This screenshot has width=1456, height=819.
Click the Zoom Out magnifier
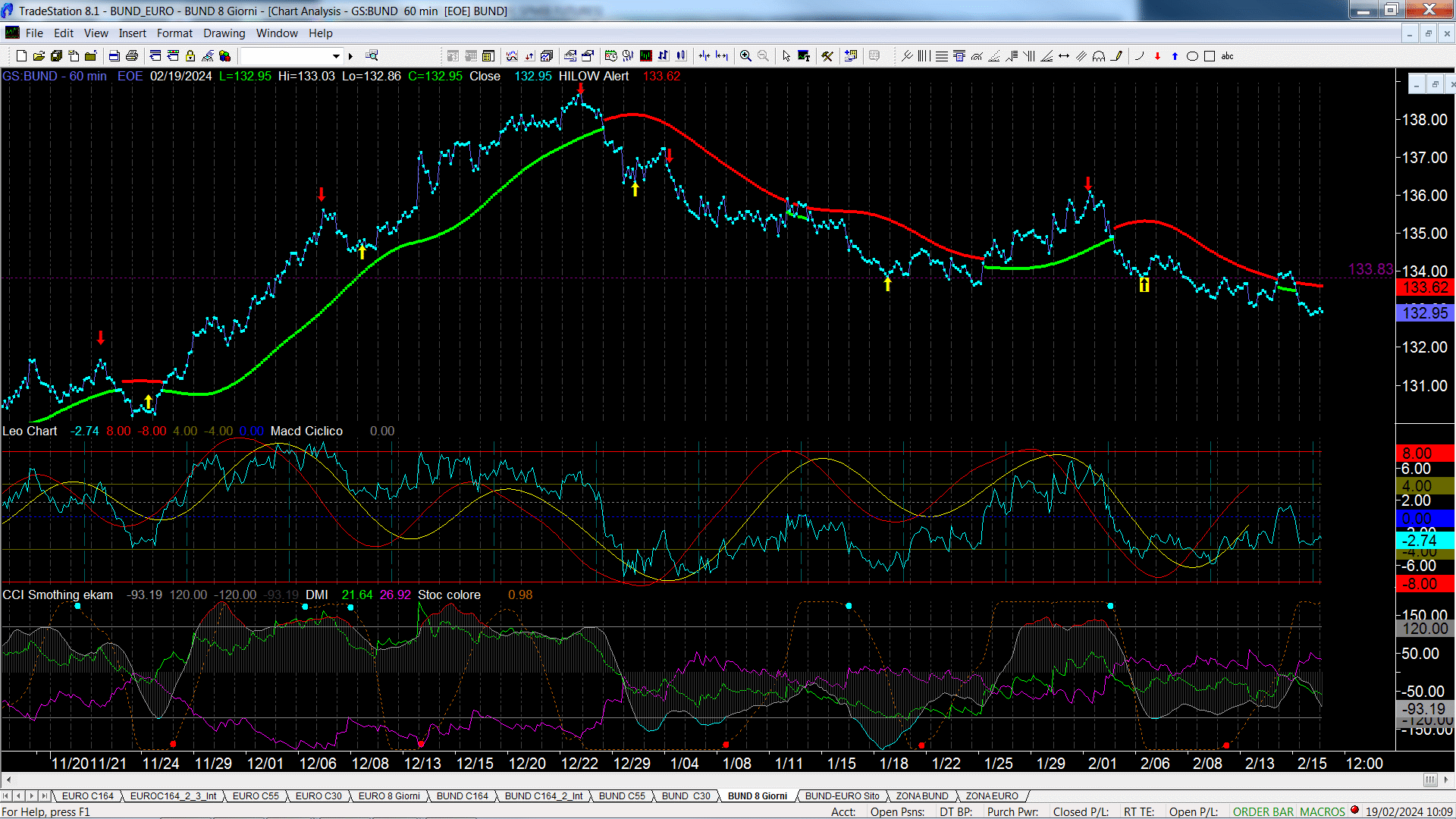763,56
